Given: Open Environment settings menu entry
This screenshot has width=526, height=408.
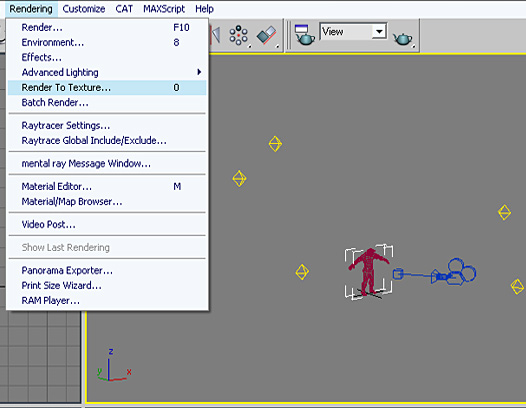Looking at the screenshot, I should (107, 43).
